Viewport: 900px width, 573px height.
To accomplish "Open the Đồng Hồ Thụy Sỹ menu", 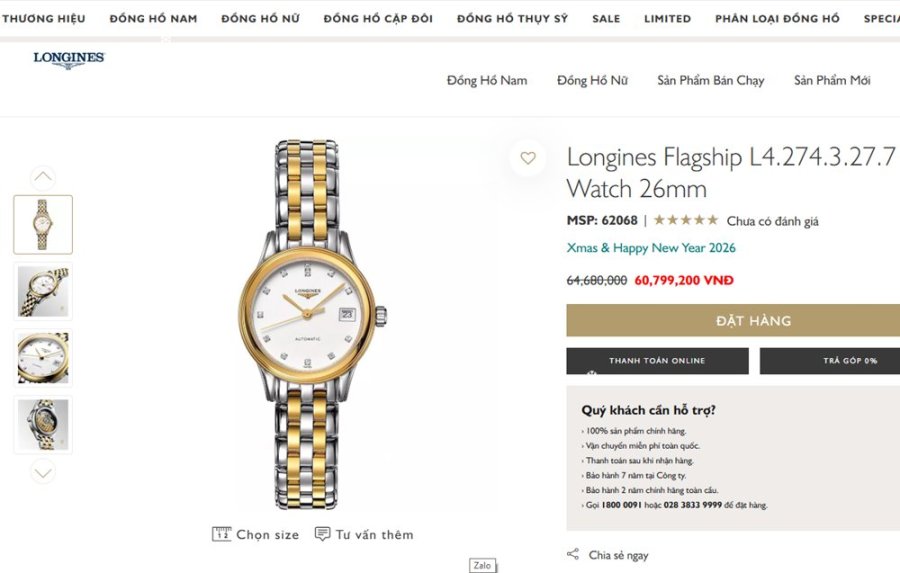I will [512, 19].
